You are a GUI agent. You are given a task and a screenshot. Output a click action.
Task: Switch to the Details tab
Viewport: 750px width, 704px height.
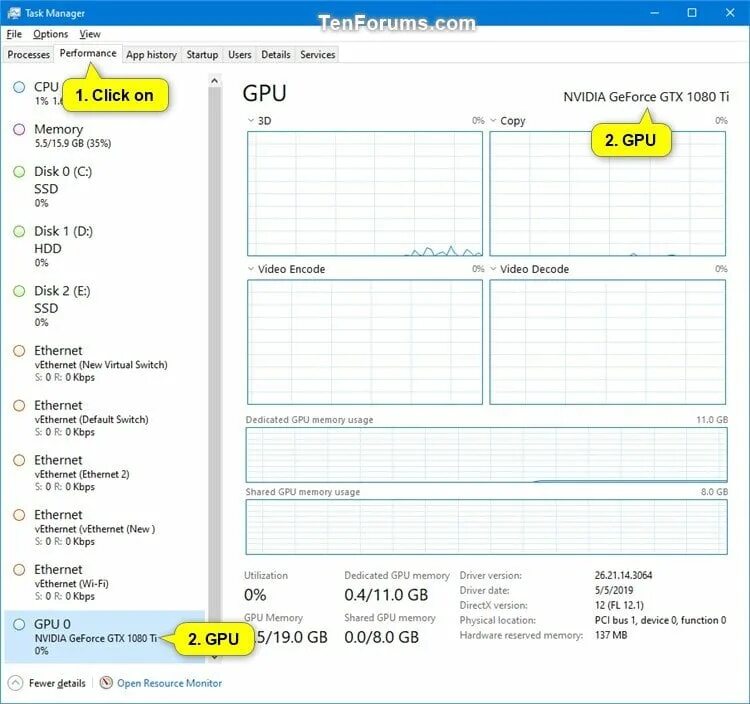(x=276, y=55)
